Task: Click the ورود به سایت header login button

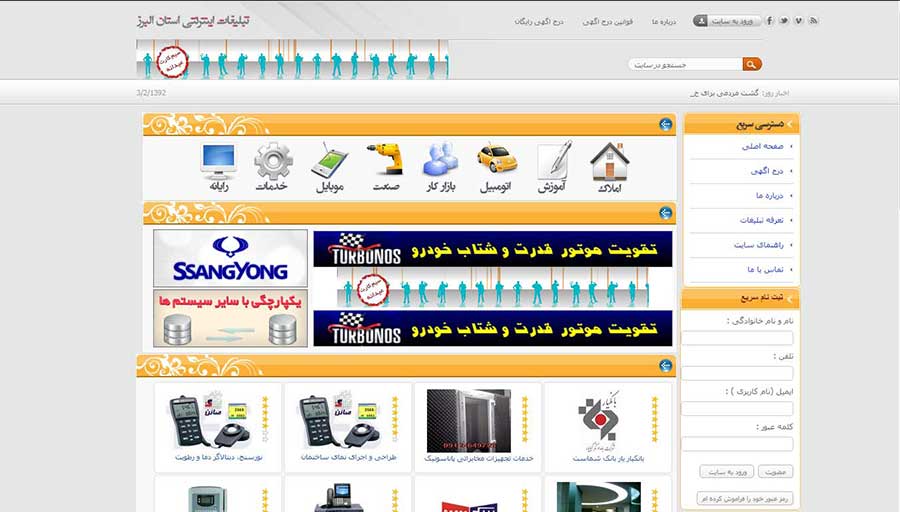Action: [728, 21]
